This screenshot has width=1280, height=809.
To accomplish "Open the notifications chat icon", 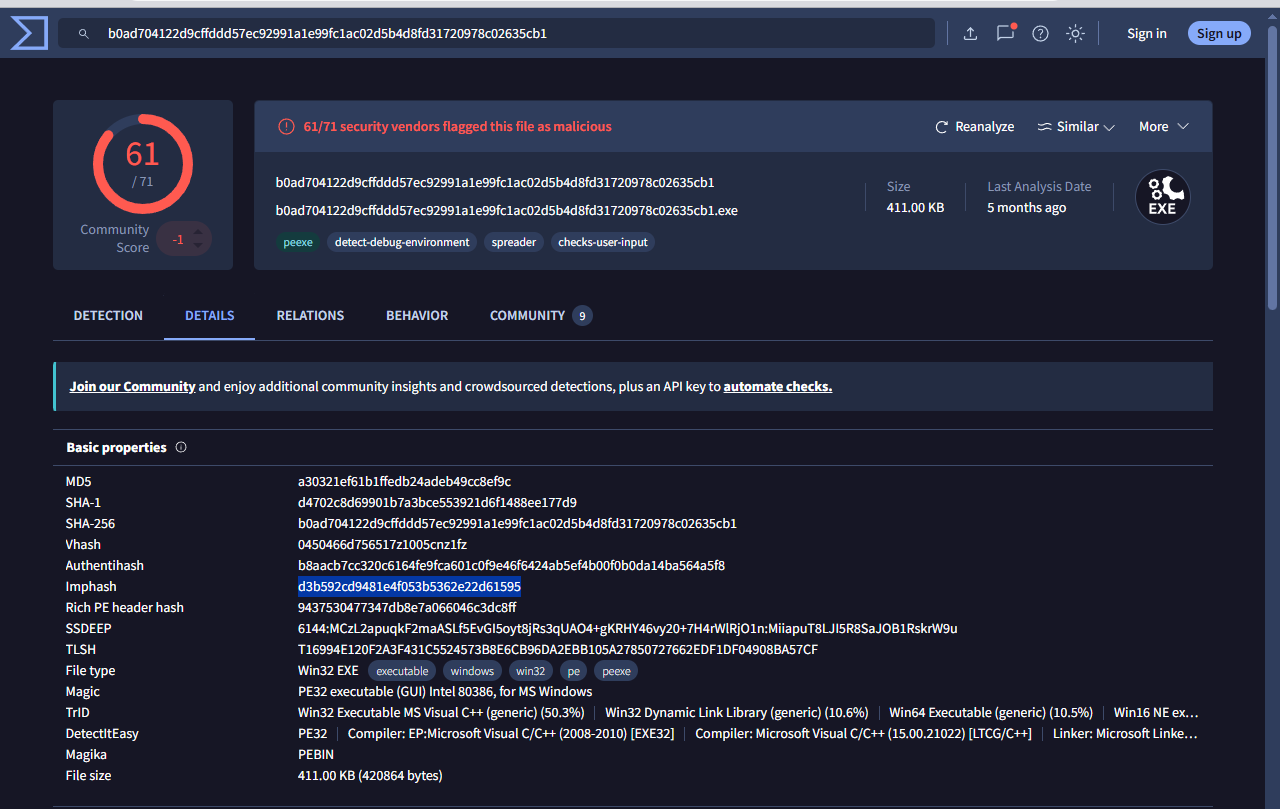I will click(x=1005, y=33).
